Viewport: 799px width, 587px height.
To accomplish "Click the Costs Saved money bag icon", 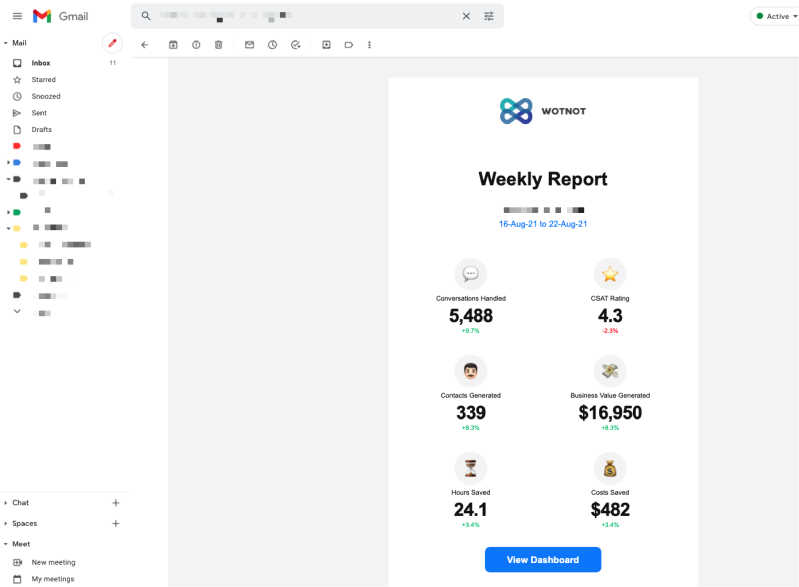I will 610,467.
